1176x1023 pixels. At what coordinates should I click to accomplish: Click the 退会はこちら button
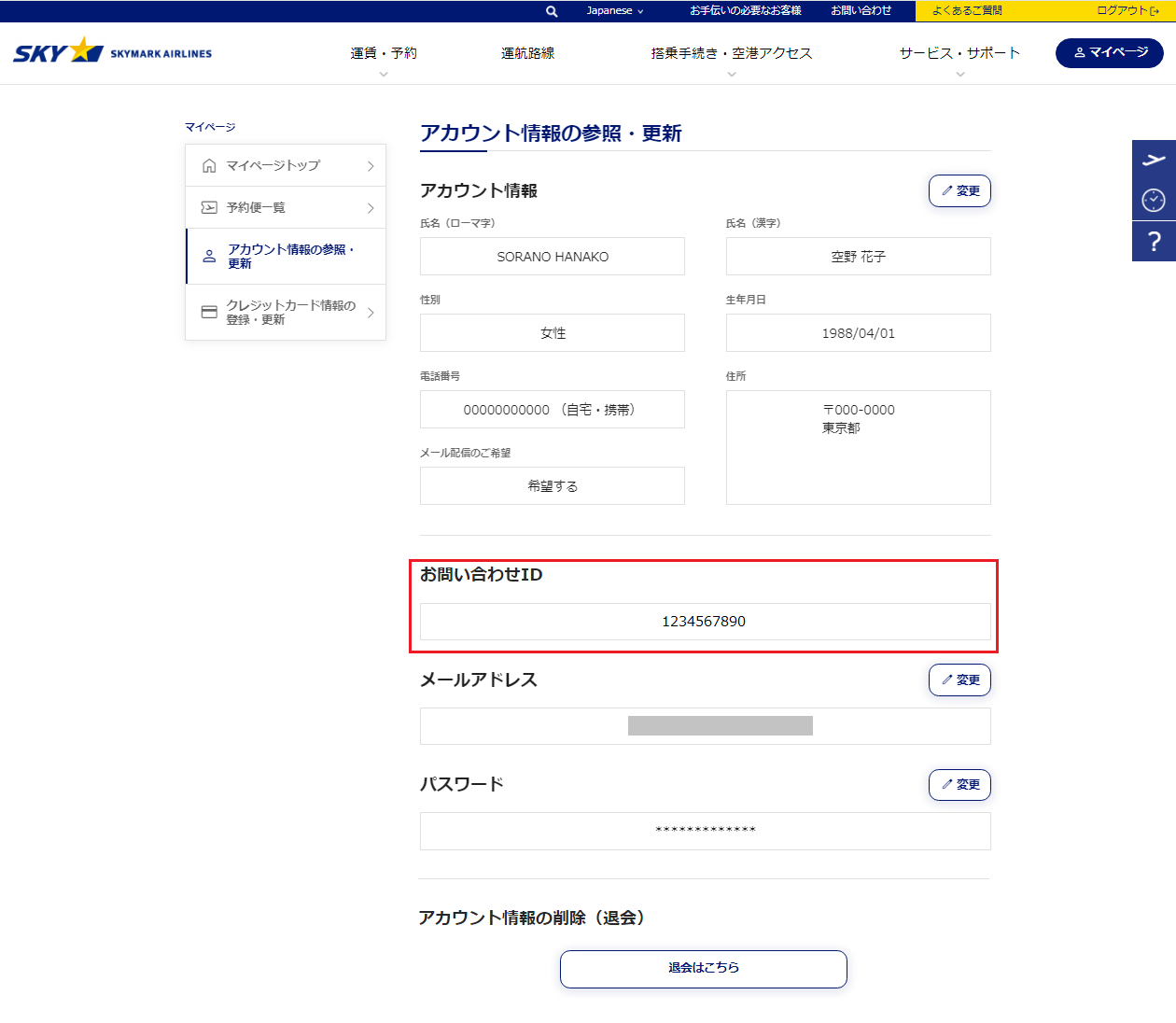704,968
